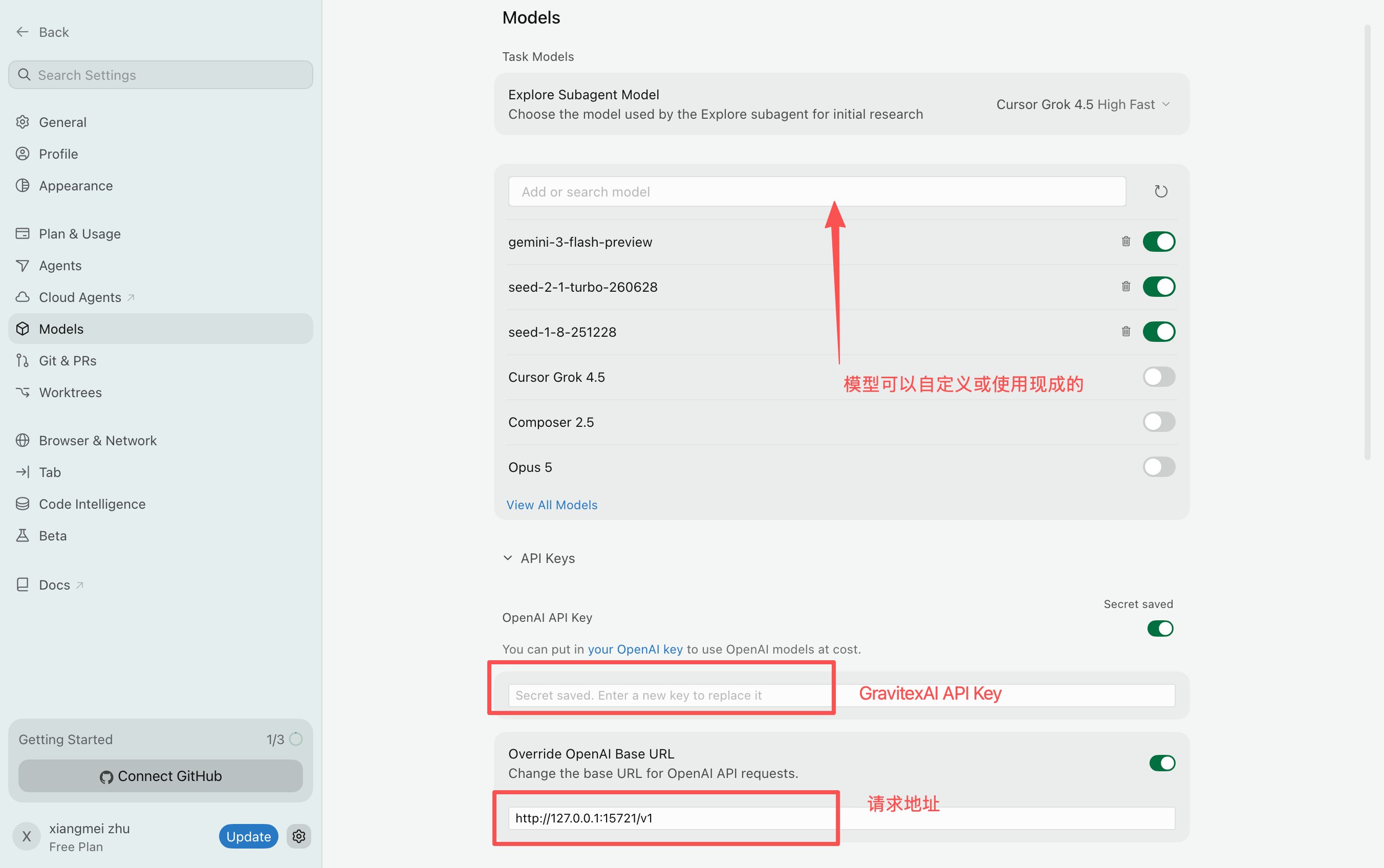Click the General gear icon
1384x868 pixels.
pyautogui.click(x=23, y=122)
